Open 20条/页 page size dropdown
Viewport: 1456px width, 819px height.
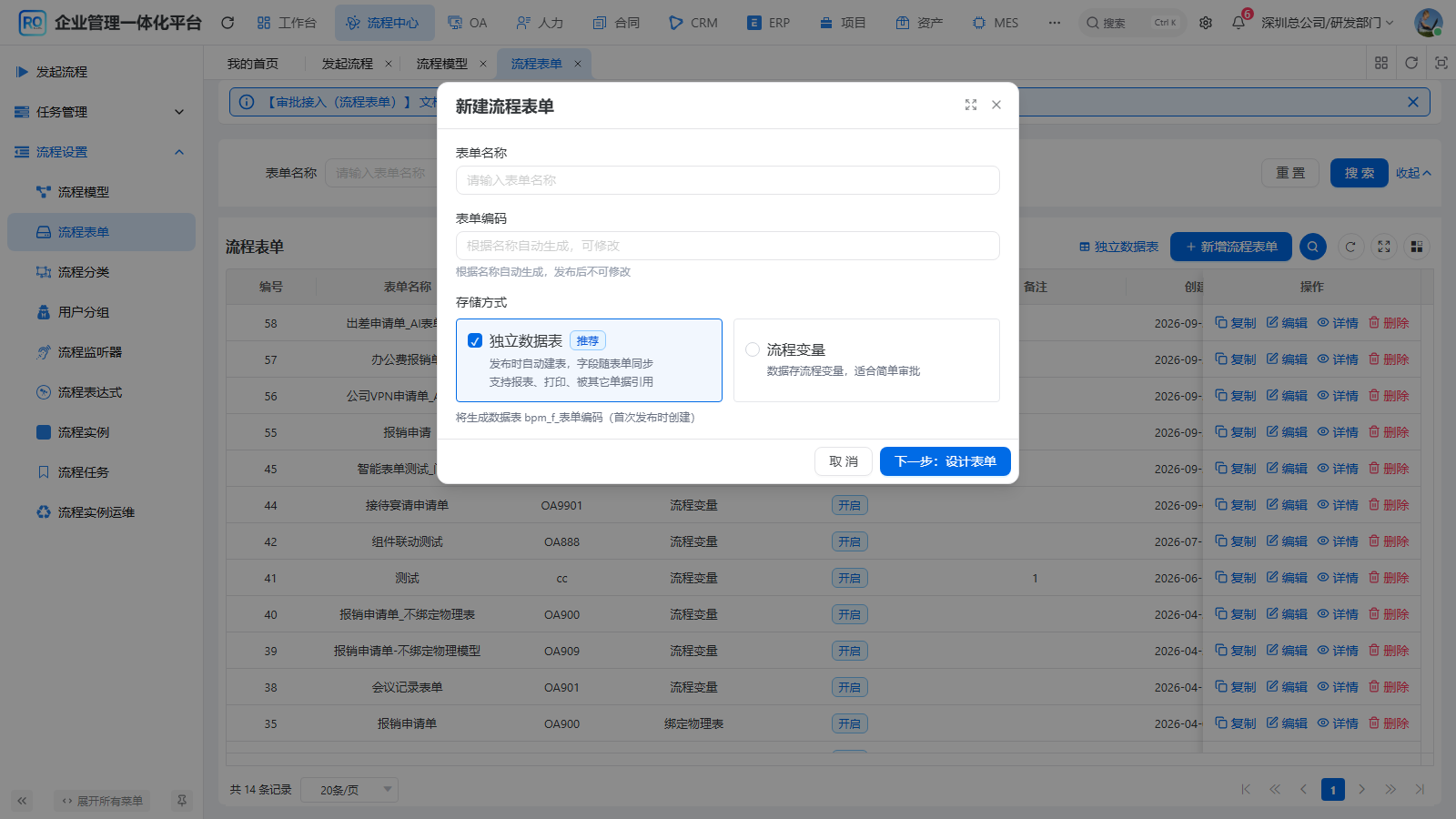[x=349, y=790]
